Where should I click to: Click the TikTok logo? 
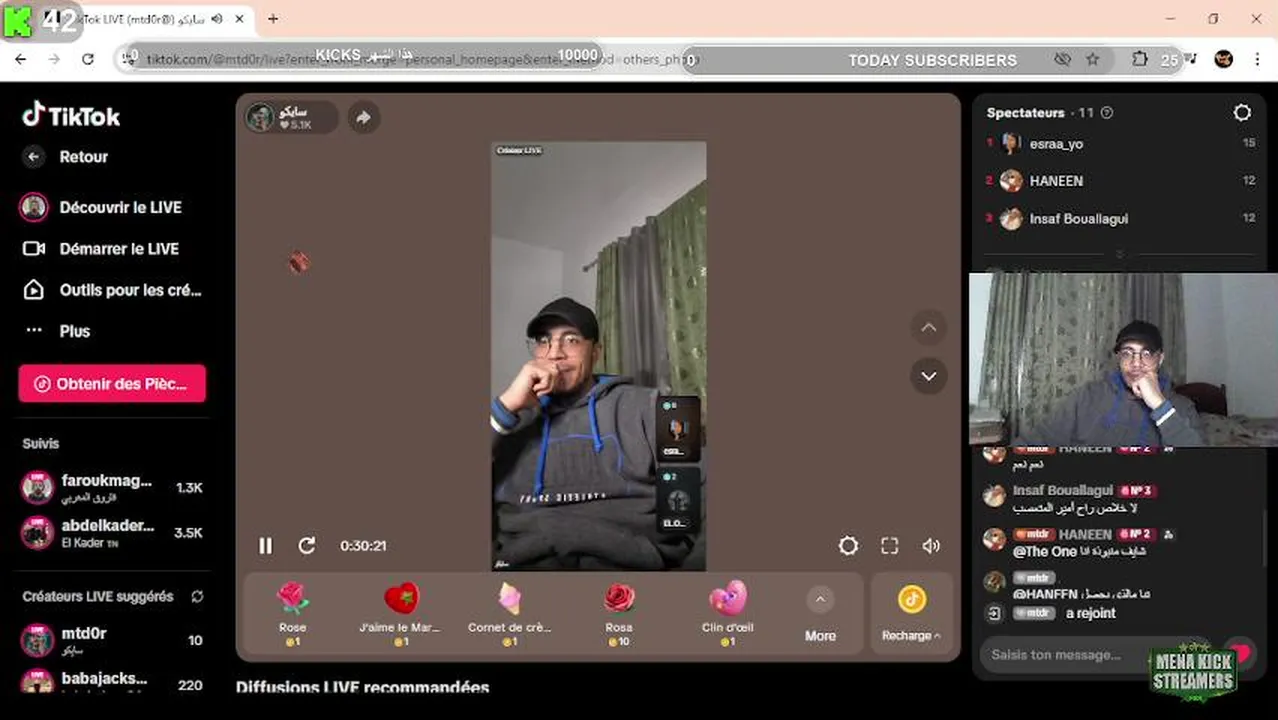pos(71,116)
